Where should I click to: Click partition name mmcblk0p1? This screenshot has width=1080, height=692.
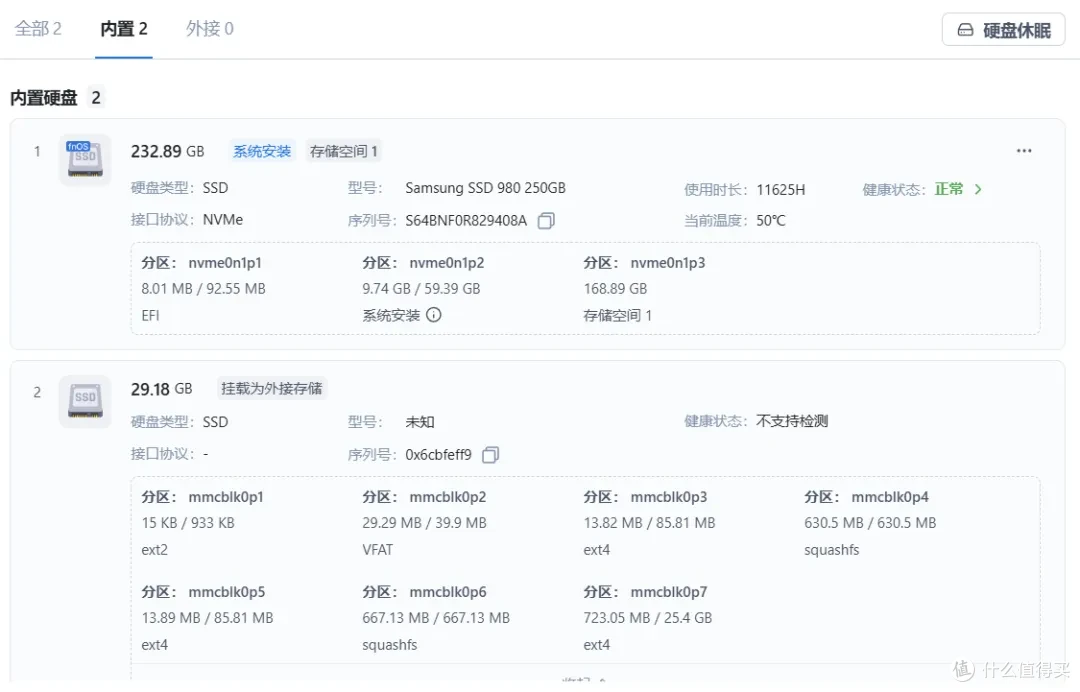click(x=226, y=497)
